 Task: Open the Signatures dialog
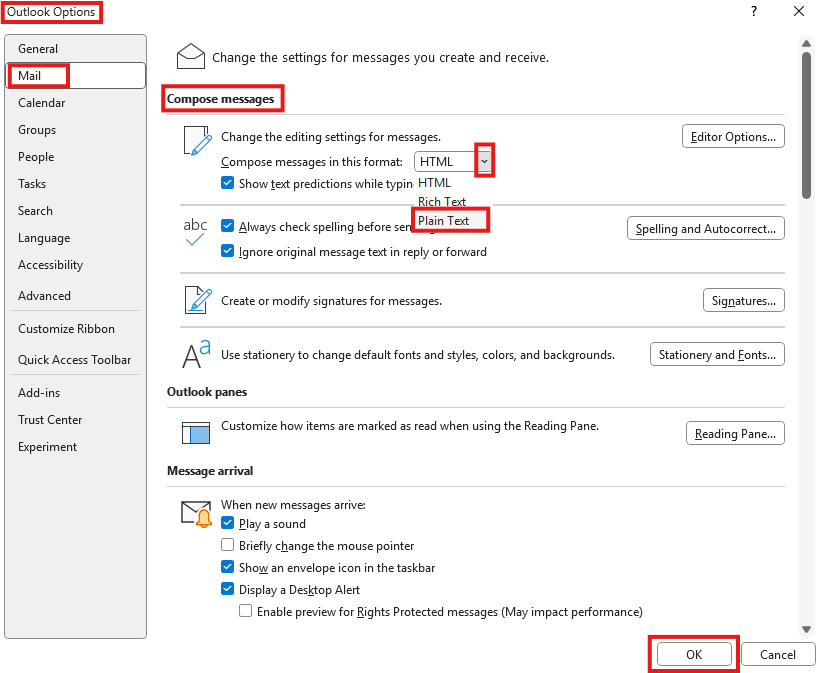point(743,300)
